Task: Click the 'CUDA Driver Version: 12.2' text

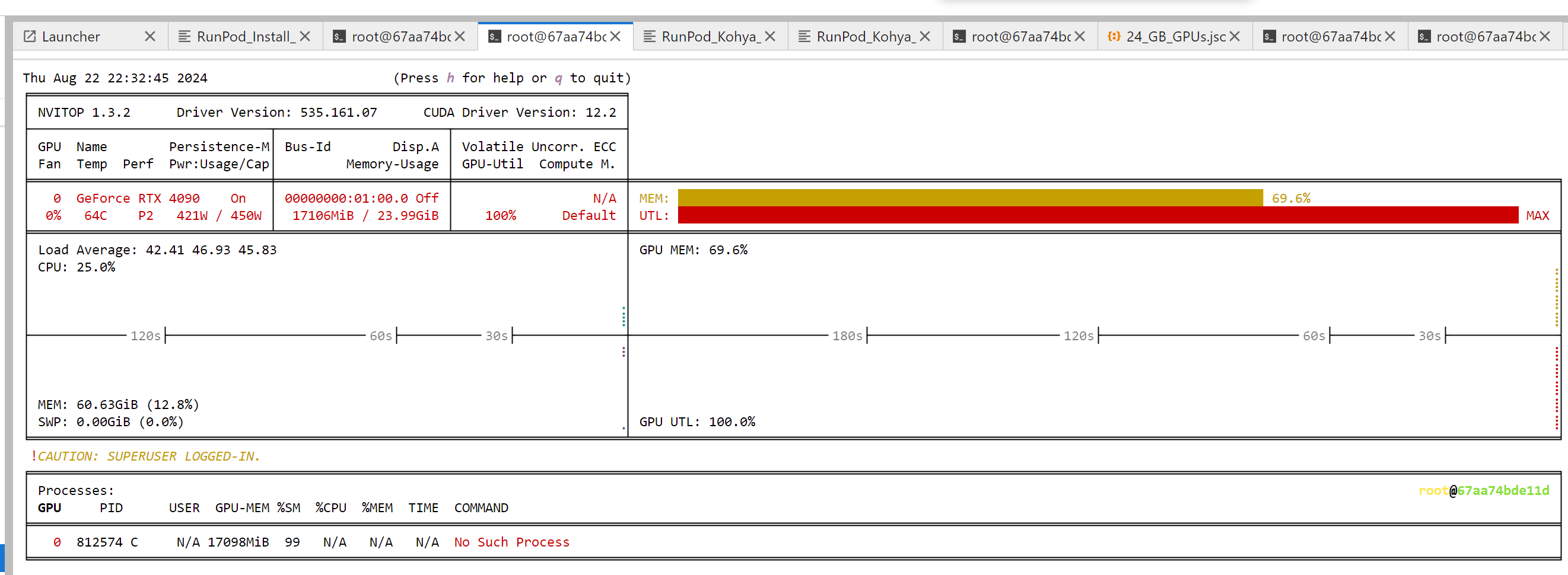Action: tap(520, 113)
